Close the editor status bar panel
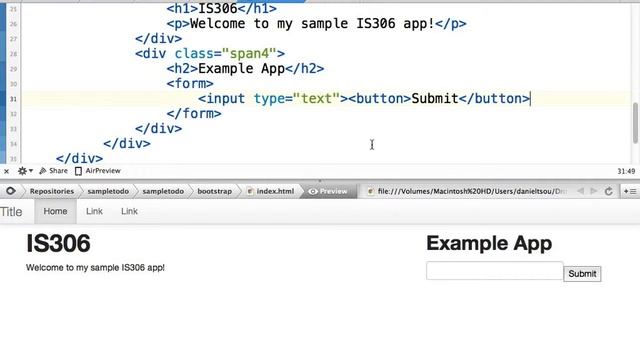The image size is (640, 360). point(6,171)
